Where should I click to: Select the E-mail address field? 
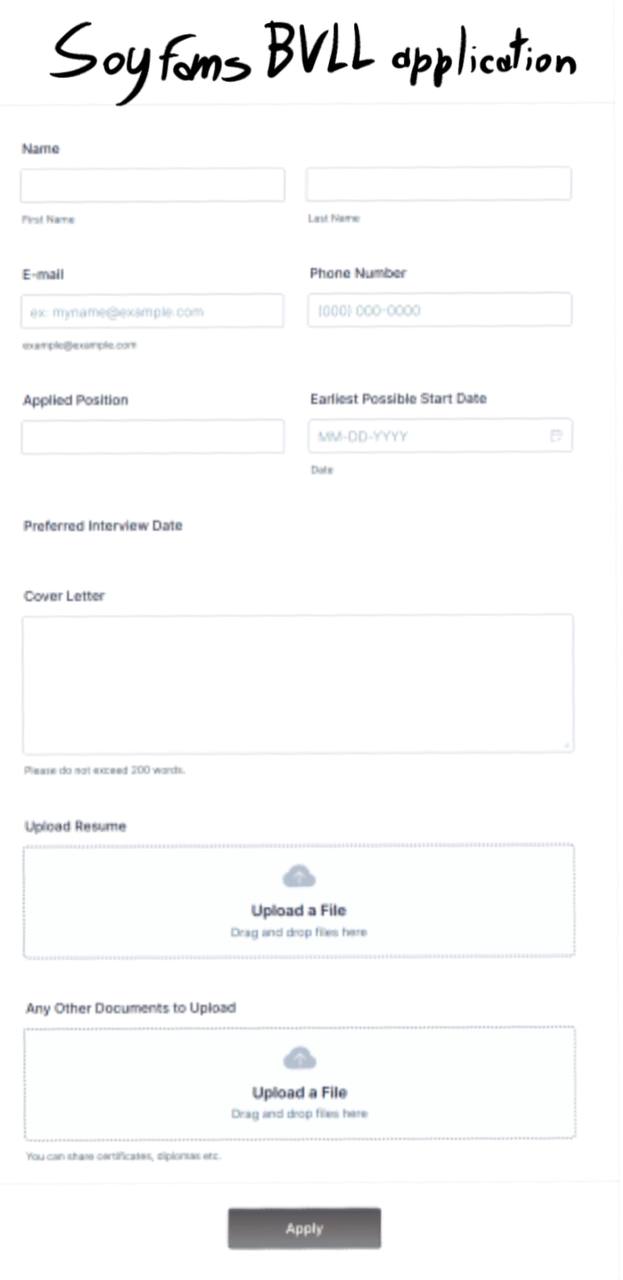click(152, 311)
